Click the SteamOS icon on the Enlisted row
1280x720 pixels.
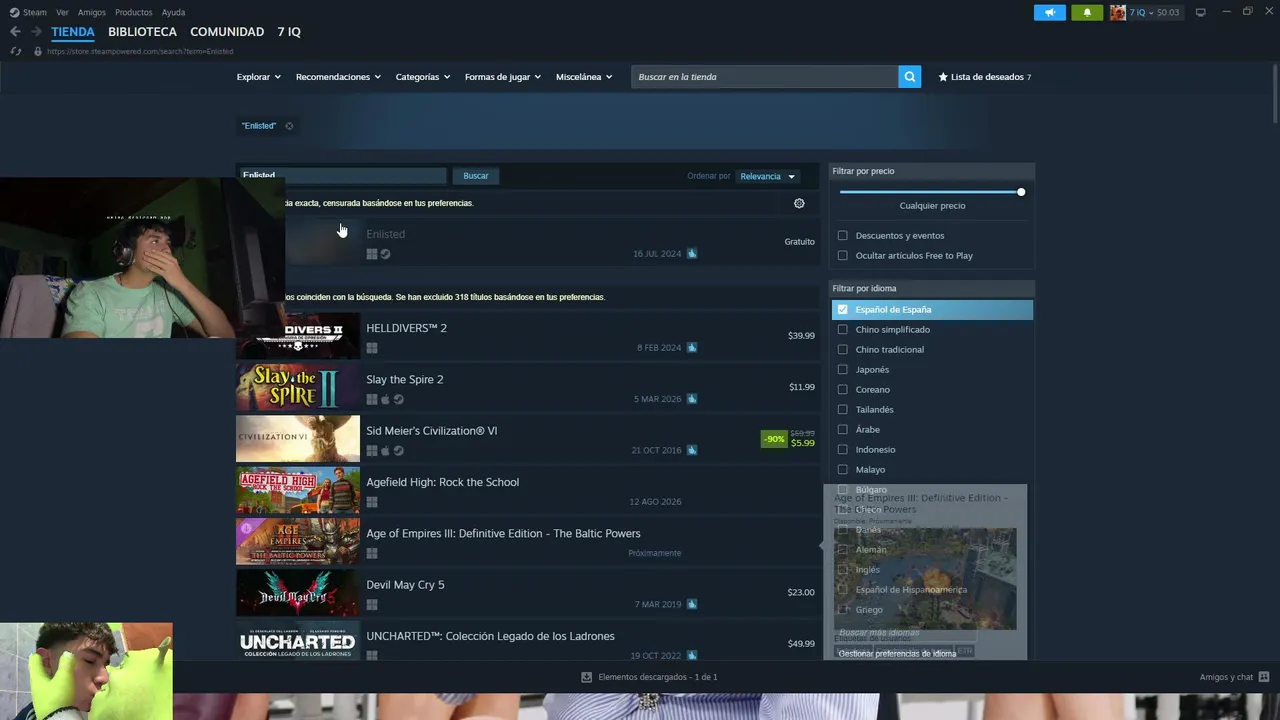pos(385,254)
